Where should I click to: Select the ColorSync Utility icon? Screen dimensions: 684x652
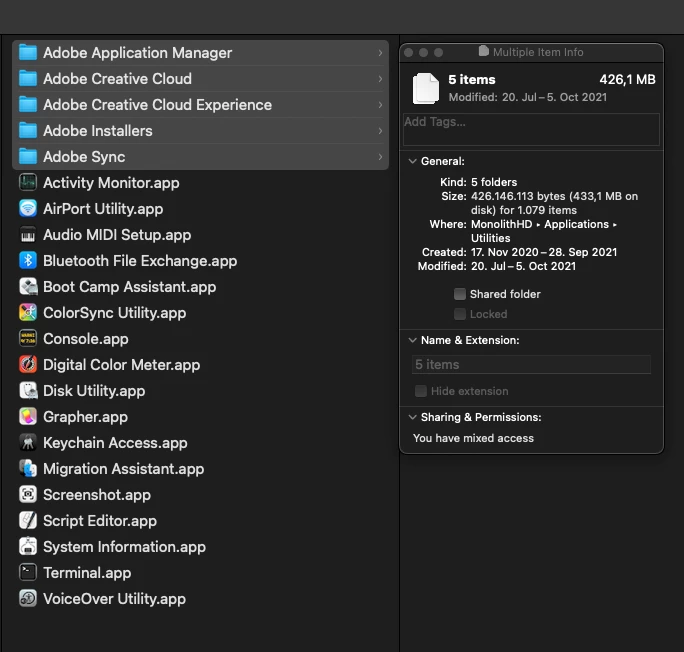click(28, 313)
